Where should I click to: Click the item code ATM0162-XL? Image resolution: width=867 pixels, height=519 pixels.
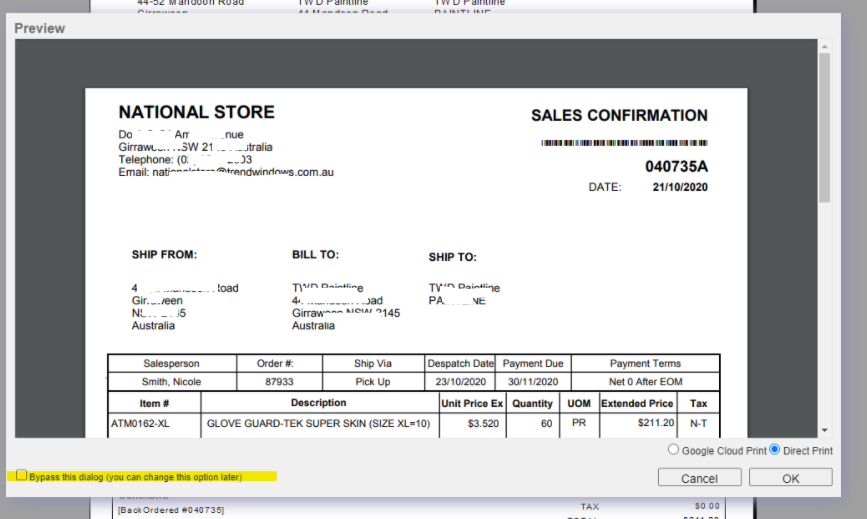140,424
